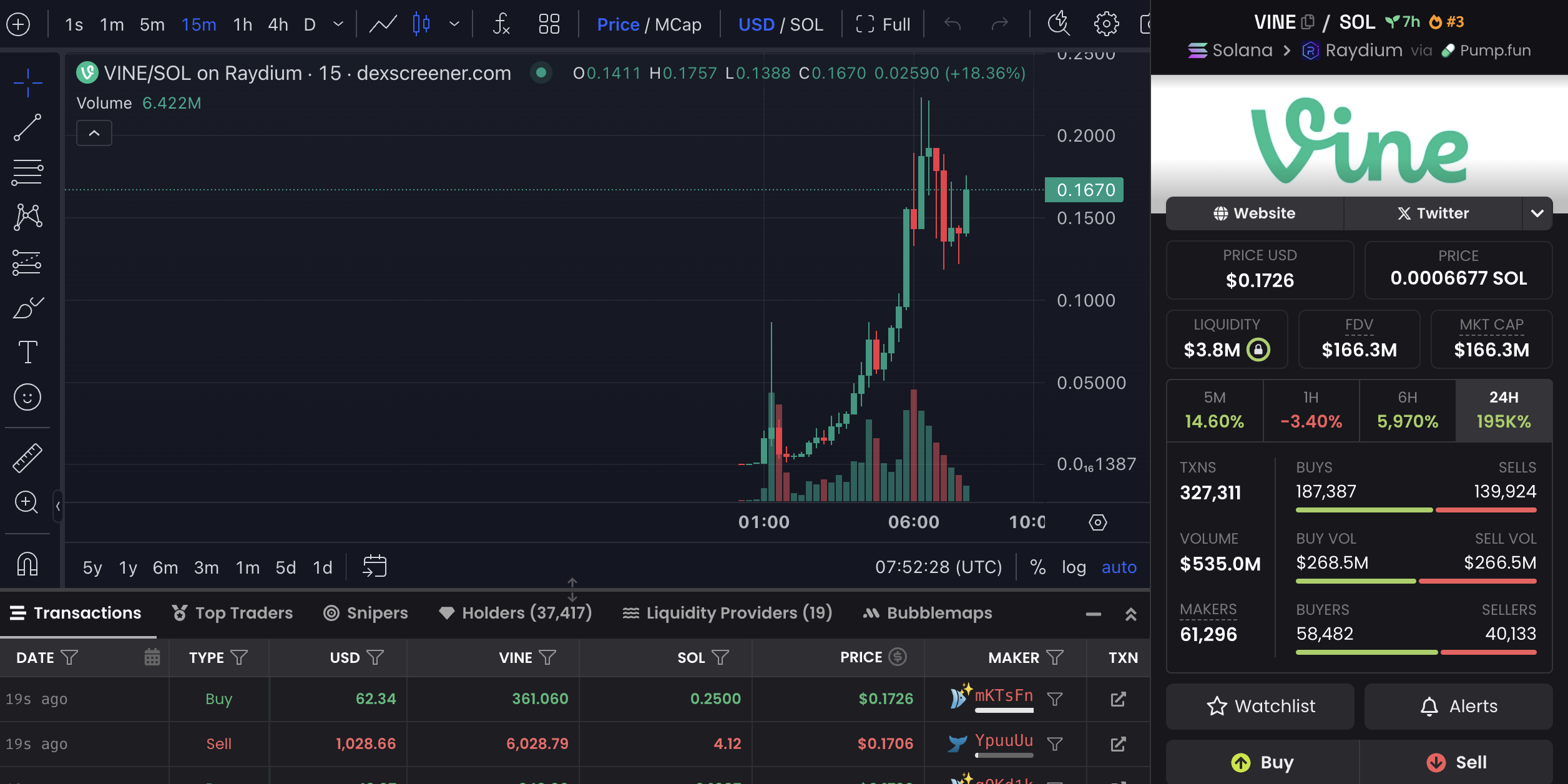Select the Text annotation tool
The image size is (1568, 784).
point(27,352)
